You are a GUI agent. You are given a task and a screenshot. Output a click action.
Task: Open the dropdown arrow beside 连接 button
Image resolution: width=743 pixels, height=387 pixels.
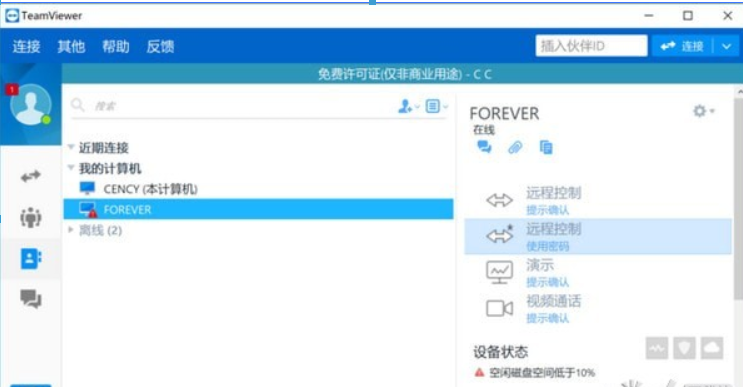(x=726, y=46)
